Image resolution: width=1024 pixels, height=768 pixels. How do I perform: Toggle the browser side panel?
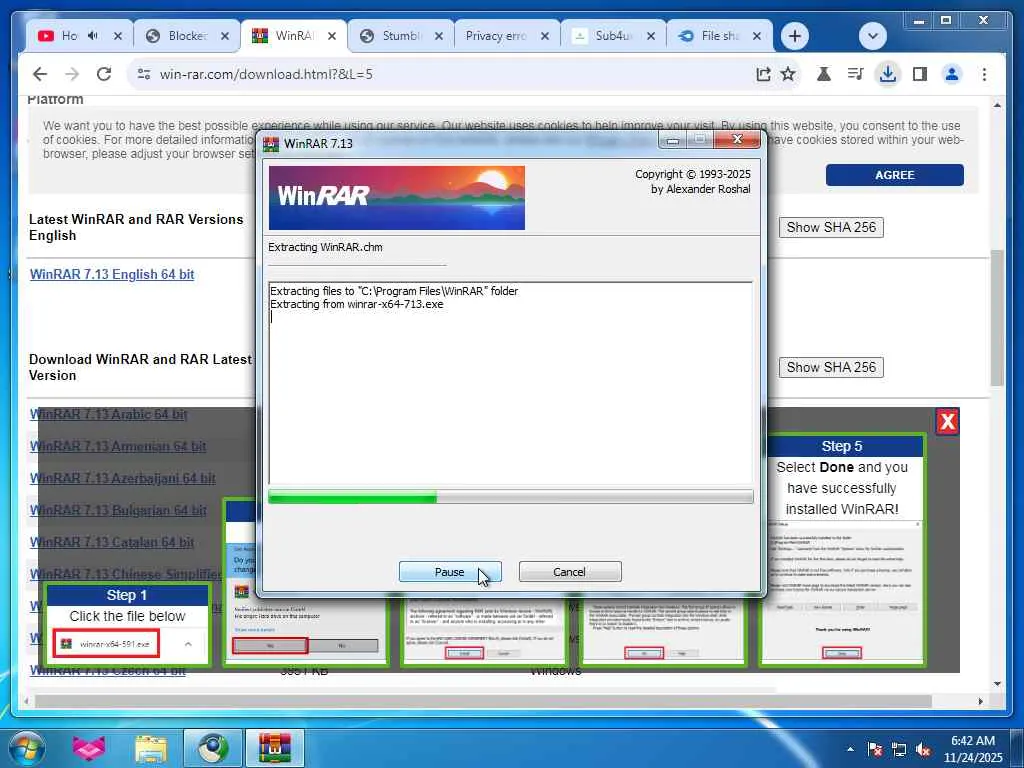point(920,74)
